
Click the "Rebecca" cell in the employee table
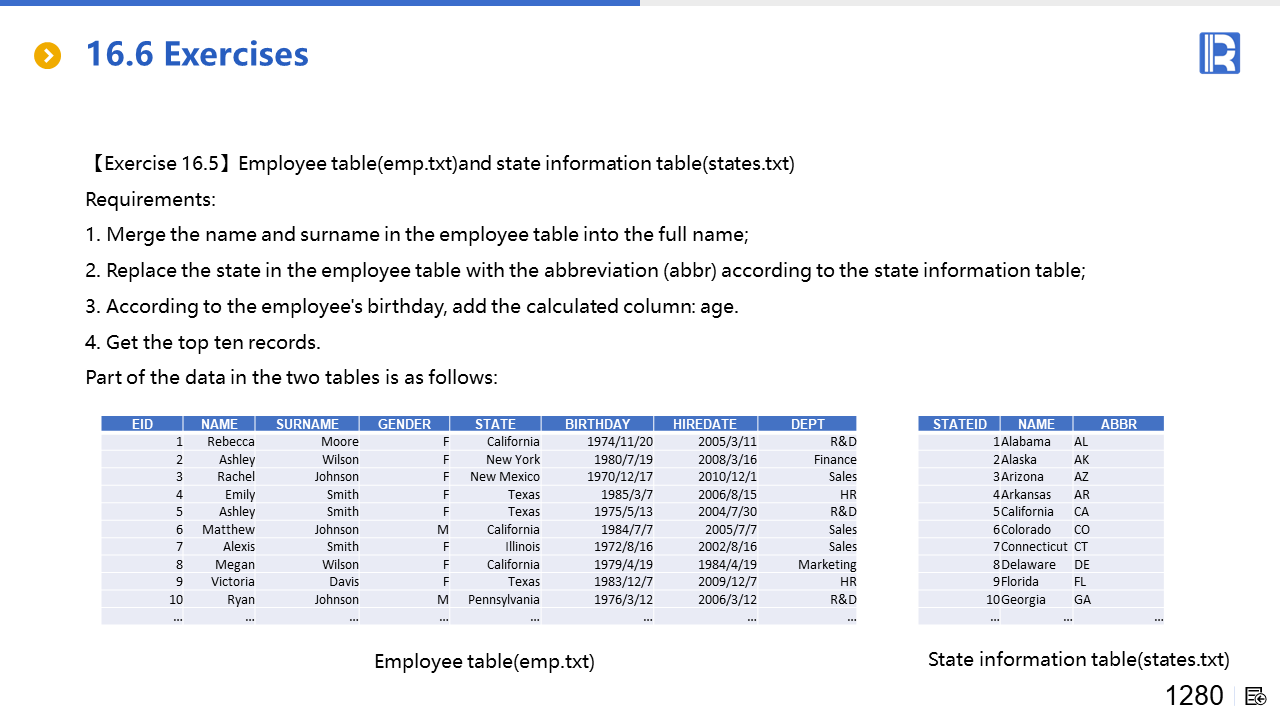point(231,442)
